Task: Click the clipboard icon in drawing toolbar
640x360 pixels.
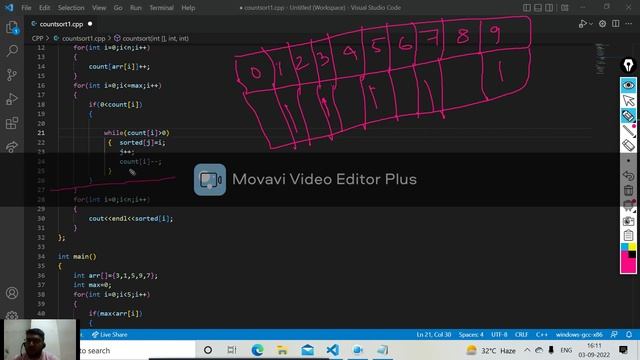Action: (628, 236)
